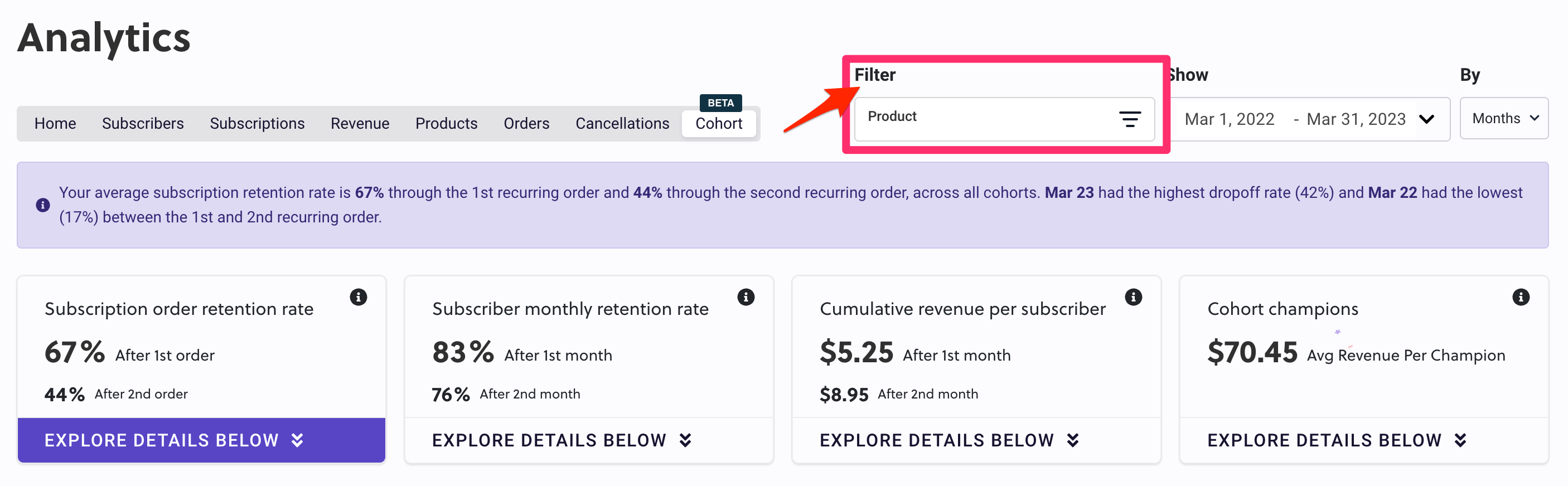Click double chevron under Cohort champions
1568x486 pixels.
pyautogui.click(x=1460, y=440)
